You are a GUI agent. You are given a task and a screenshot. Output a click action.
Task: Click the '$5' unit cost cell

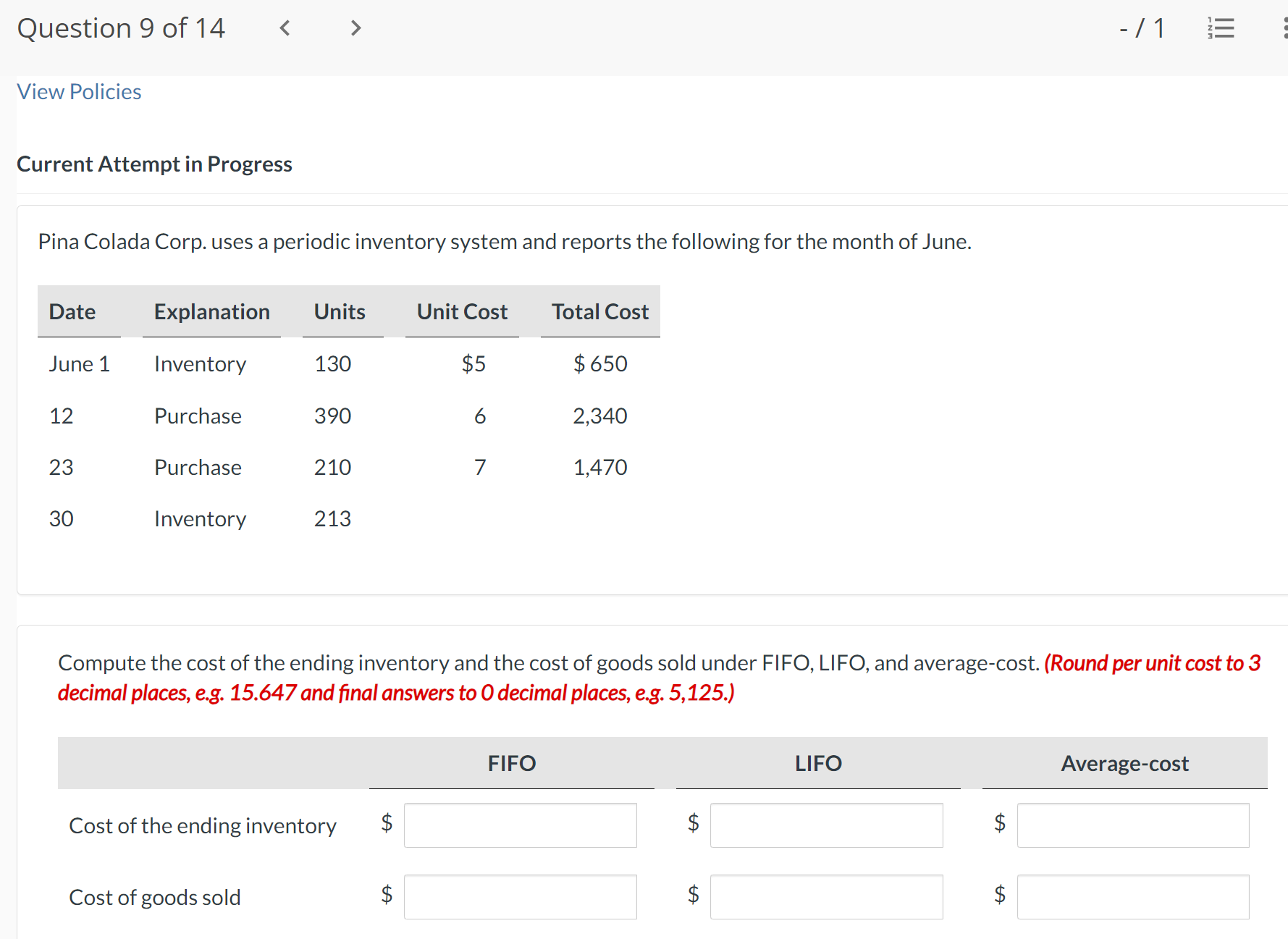pos(473,363)
